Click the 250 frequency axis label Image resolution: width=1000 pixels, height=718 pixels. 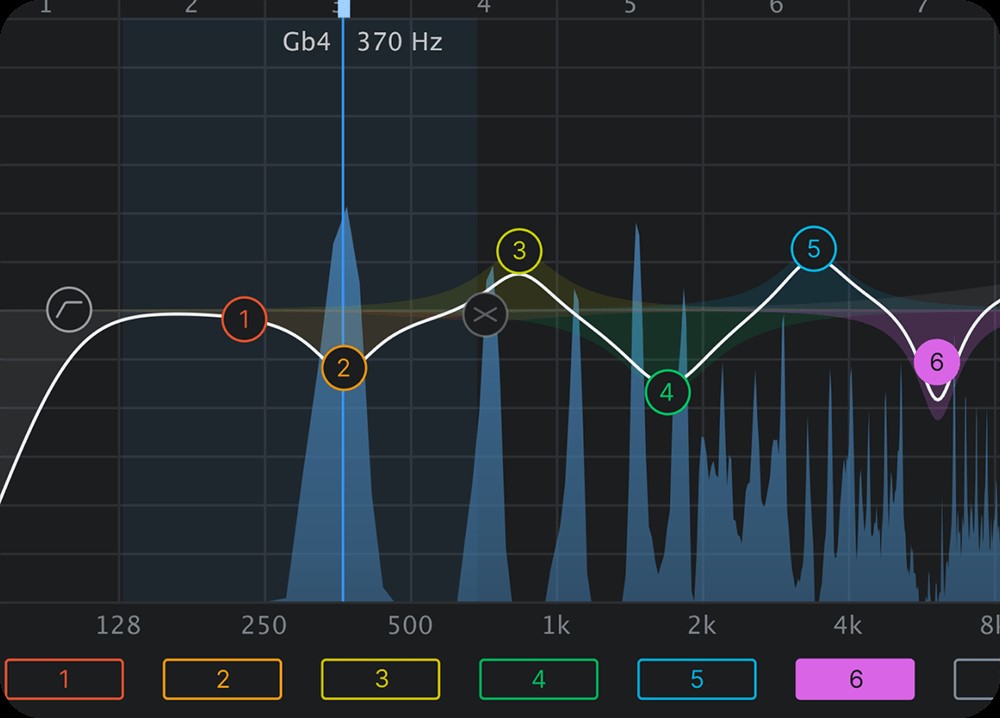264,626
